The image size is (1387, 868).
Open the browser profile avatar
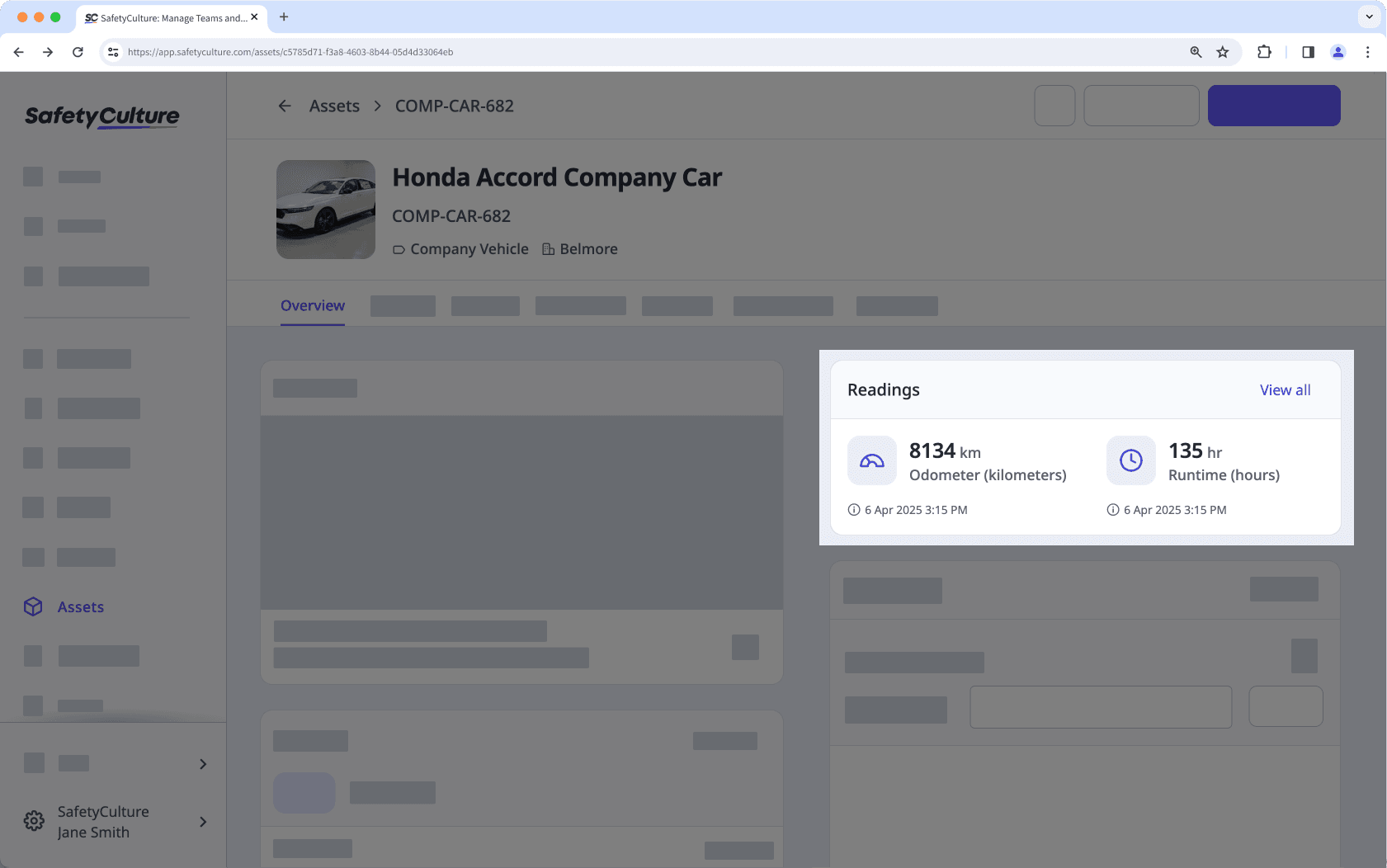click(x=1337, y=52)
